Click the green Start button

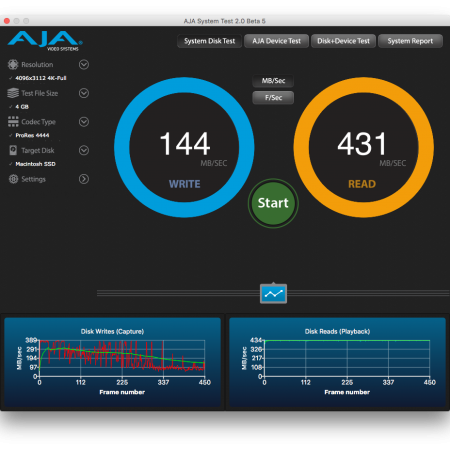(x=273, y=203)
